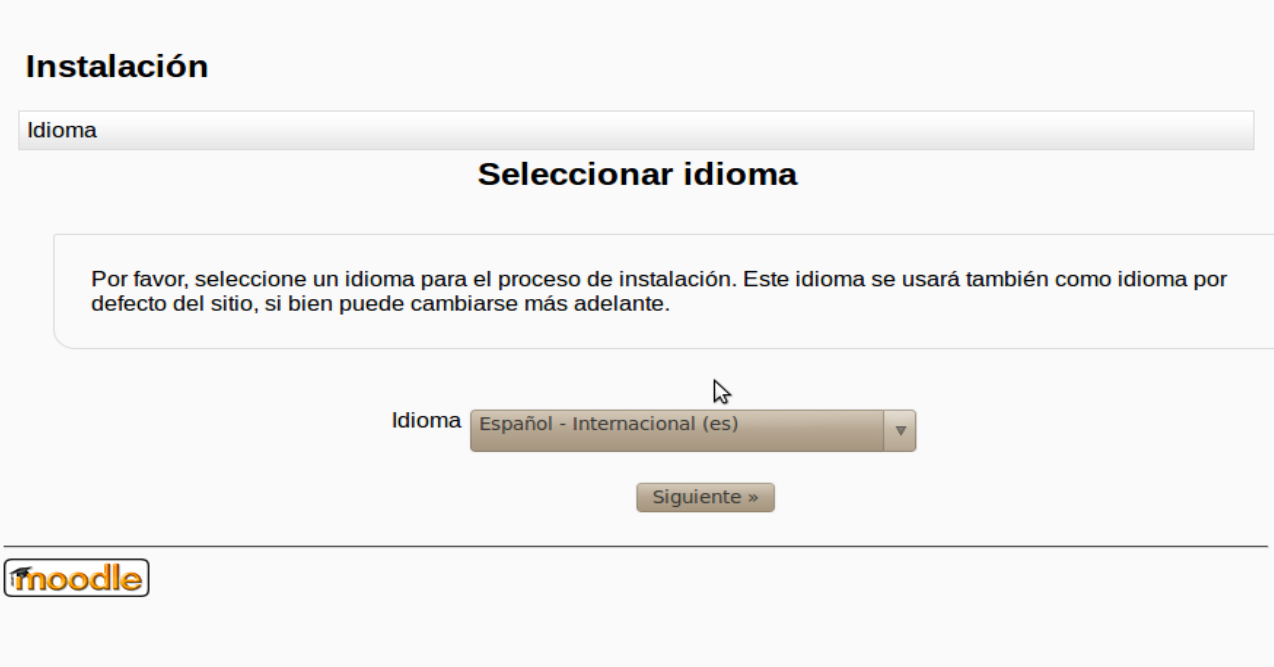Click the word "Siguiente" on the button
This screenshot has height=667, width=1274.
[x=696, y=497]
